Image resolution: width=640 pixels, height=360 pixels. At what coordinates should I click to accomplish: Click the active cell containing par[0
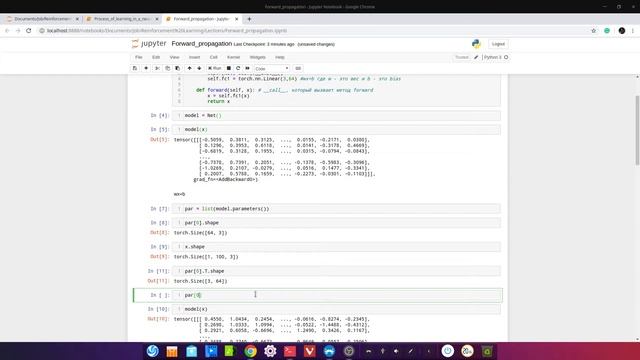coord(337,295)
